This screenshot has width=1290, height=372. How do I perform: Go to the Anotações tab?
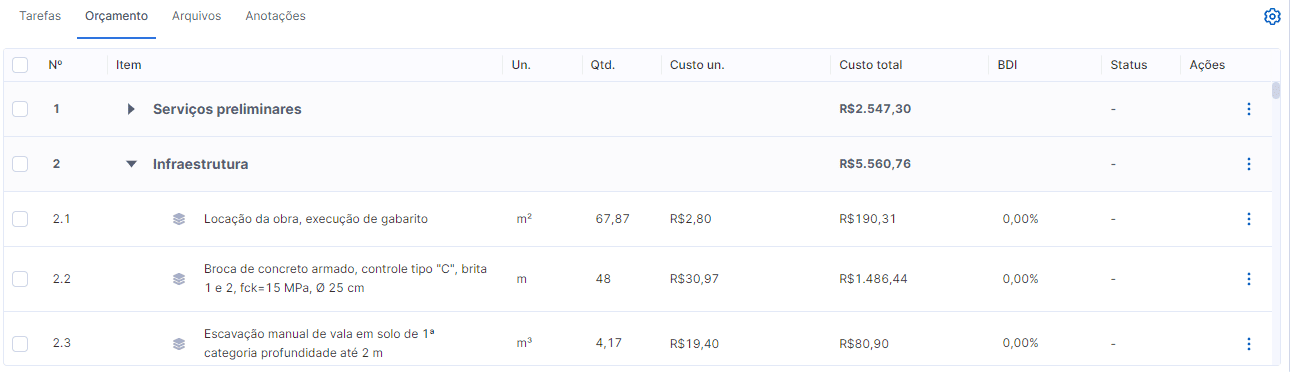[x=276, y=16]
